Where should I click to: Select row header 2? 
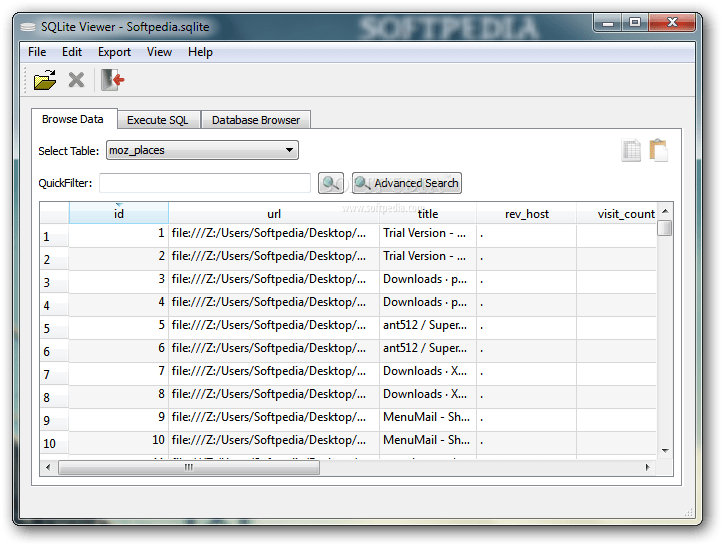click(x=54, y=259)
